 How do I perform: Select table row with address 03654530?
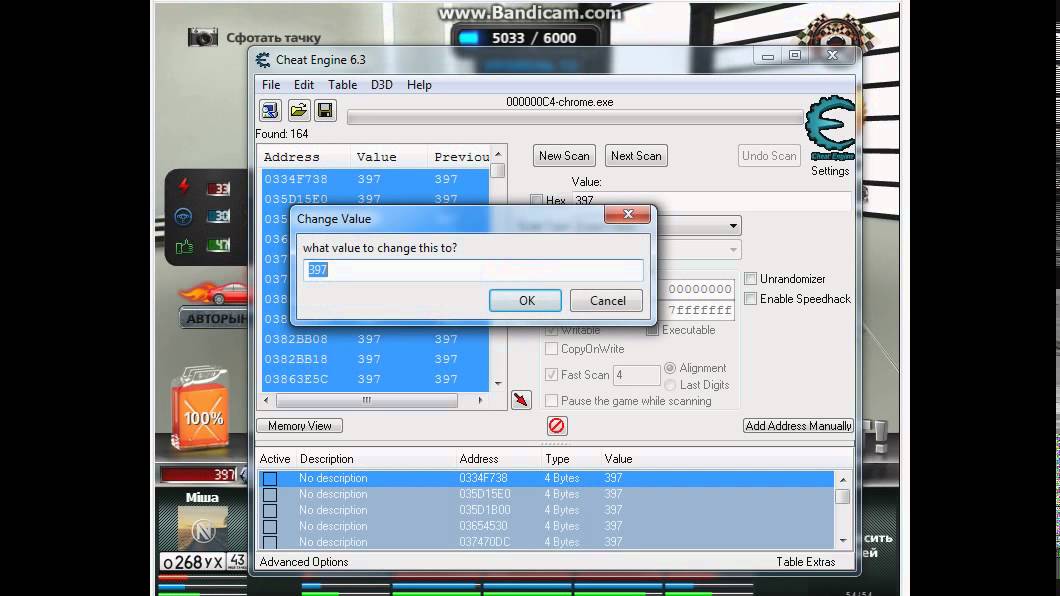[546, 526]
